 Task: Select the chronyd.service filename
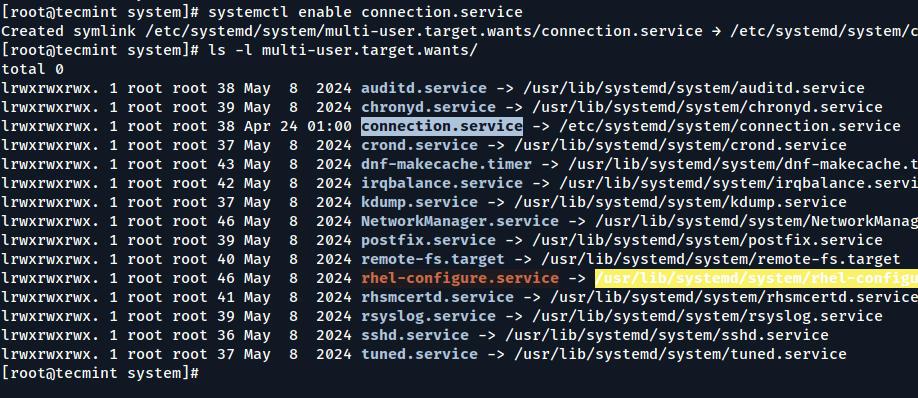[429, 107]
